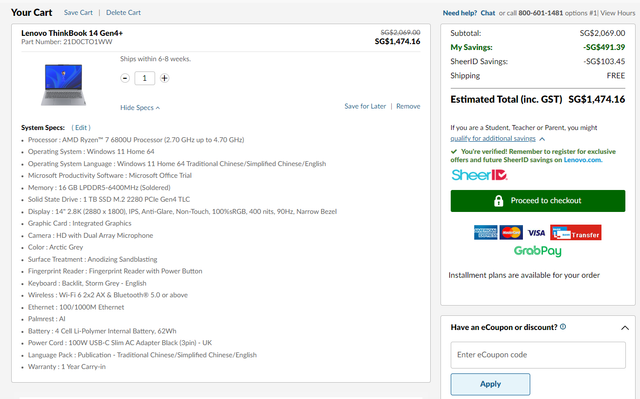Collapse specs with Hide Specs link

pyautogui.click(x=140, y=108)
